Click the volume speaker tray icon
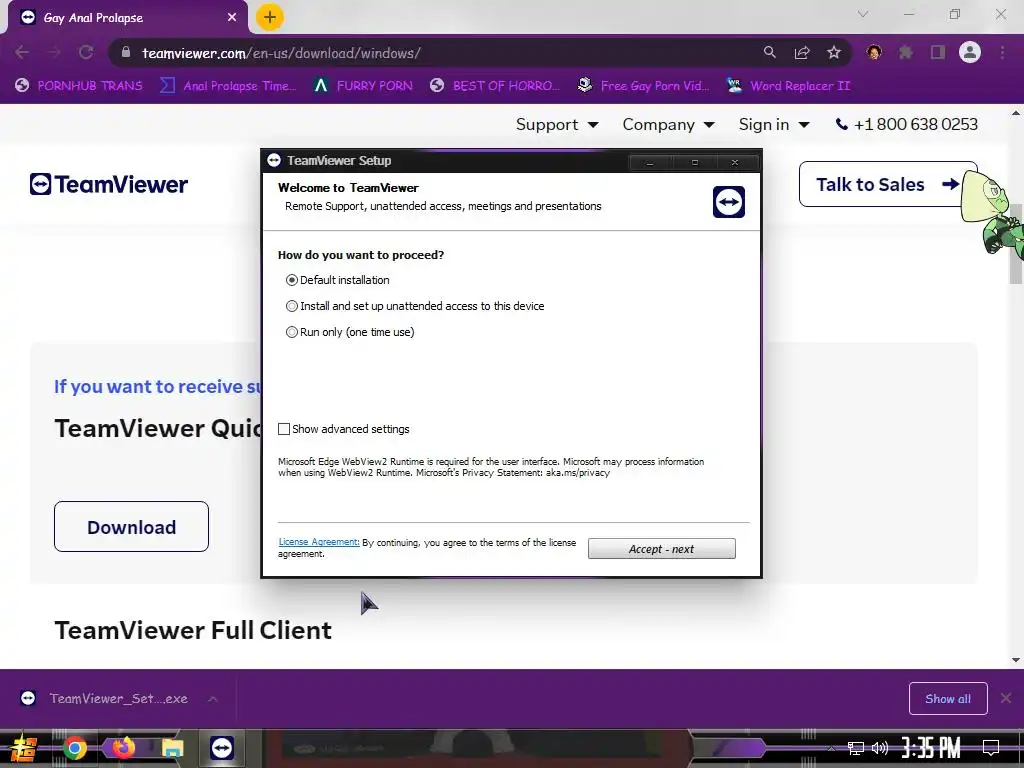This screenshot has height=768, width=1024. (x=880, y=748)
